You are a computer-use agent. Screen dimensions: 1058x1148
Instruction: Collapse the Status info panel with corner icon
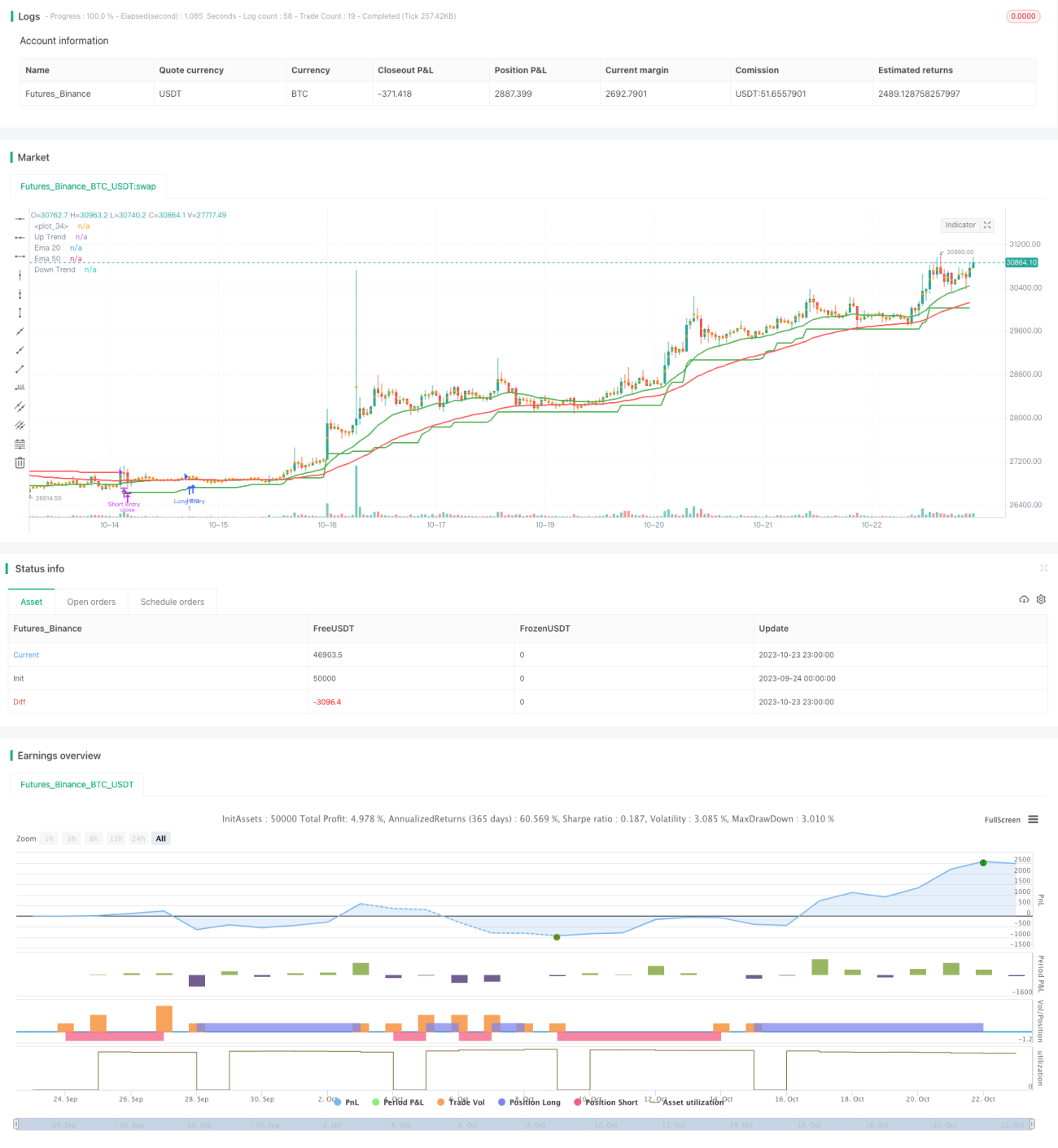(1043, 568)
